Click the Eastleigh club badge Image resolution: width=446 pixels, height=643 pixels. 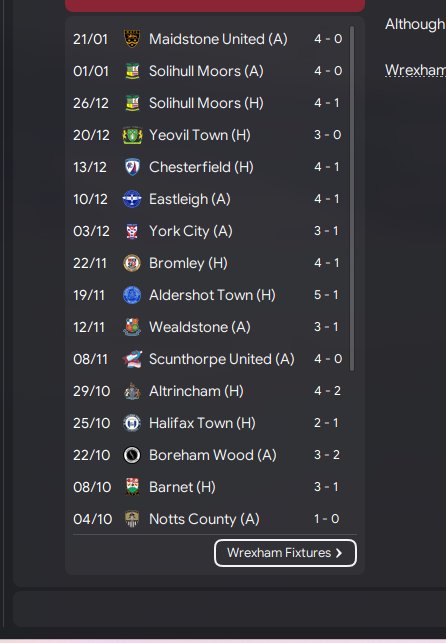pyautogui.click(x=132, y=199)
